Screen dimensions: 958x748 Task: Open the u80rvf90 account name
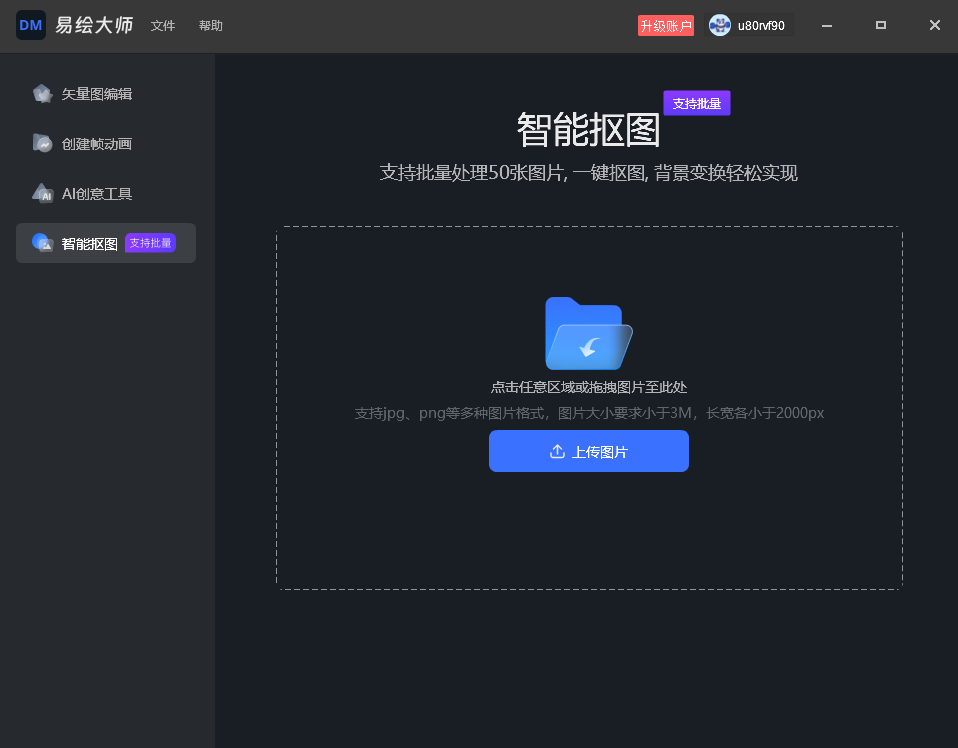pos(761,26)
